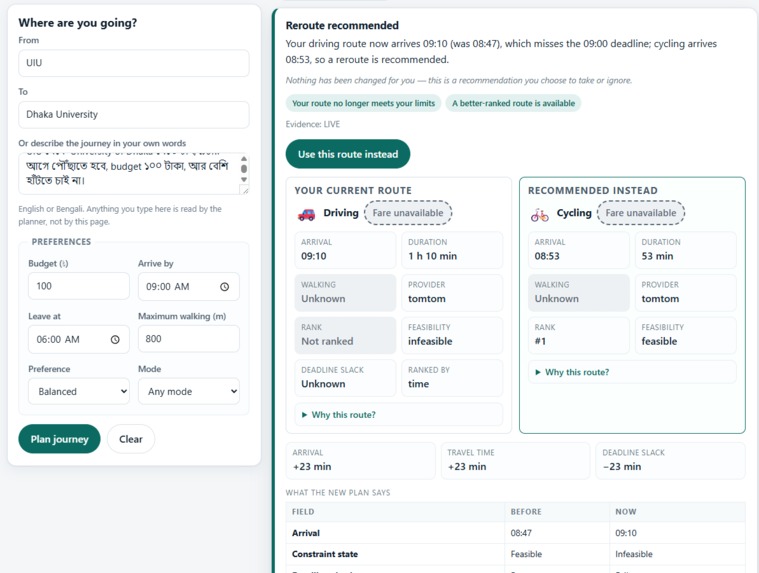Screen dimensions: 759x573
Task: Click the Arrive by time field
Action: 189,286
